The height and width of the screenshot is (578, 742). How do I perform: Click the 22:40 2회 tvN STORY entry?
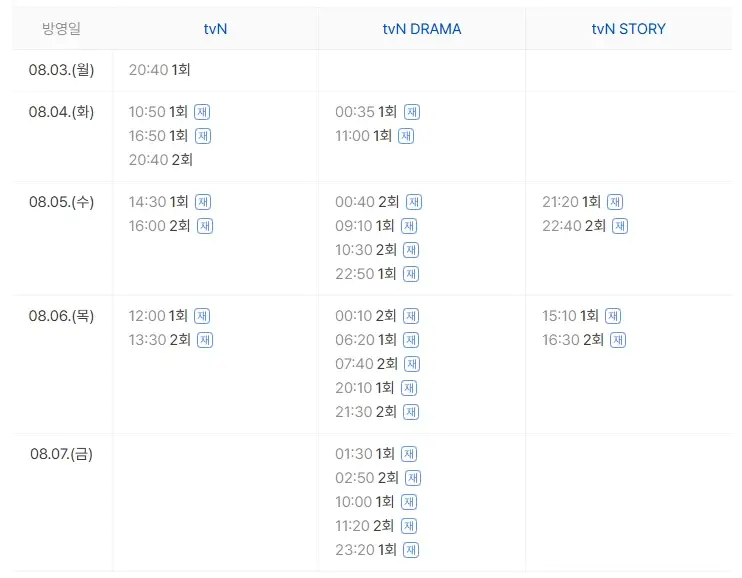coord(574,226)
